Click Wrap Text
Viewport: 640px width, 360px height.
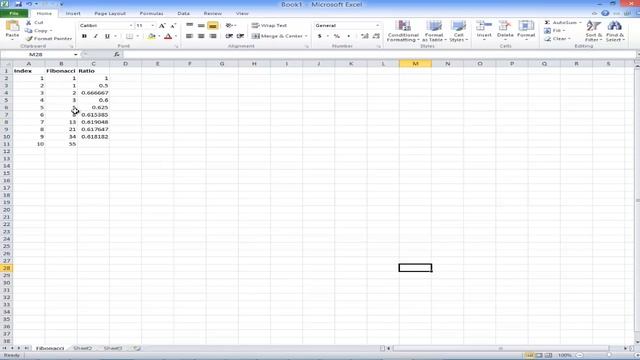coord(269,26)
